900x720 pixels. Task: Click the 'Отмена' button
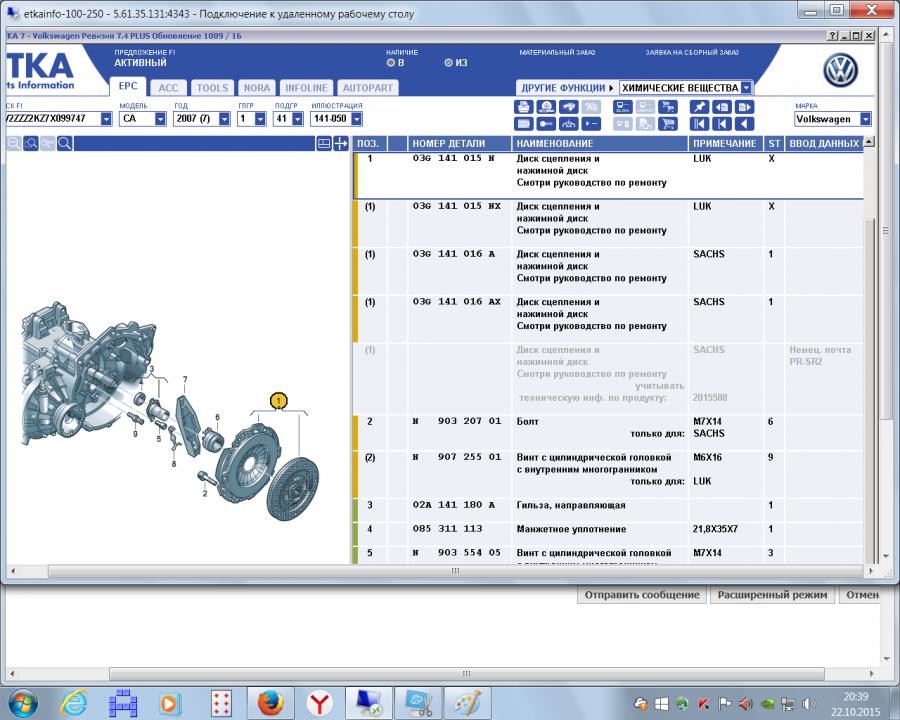860,595
